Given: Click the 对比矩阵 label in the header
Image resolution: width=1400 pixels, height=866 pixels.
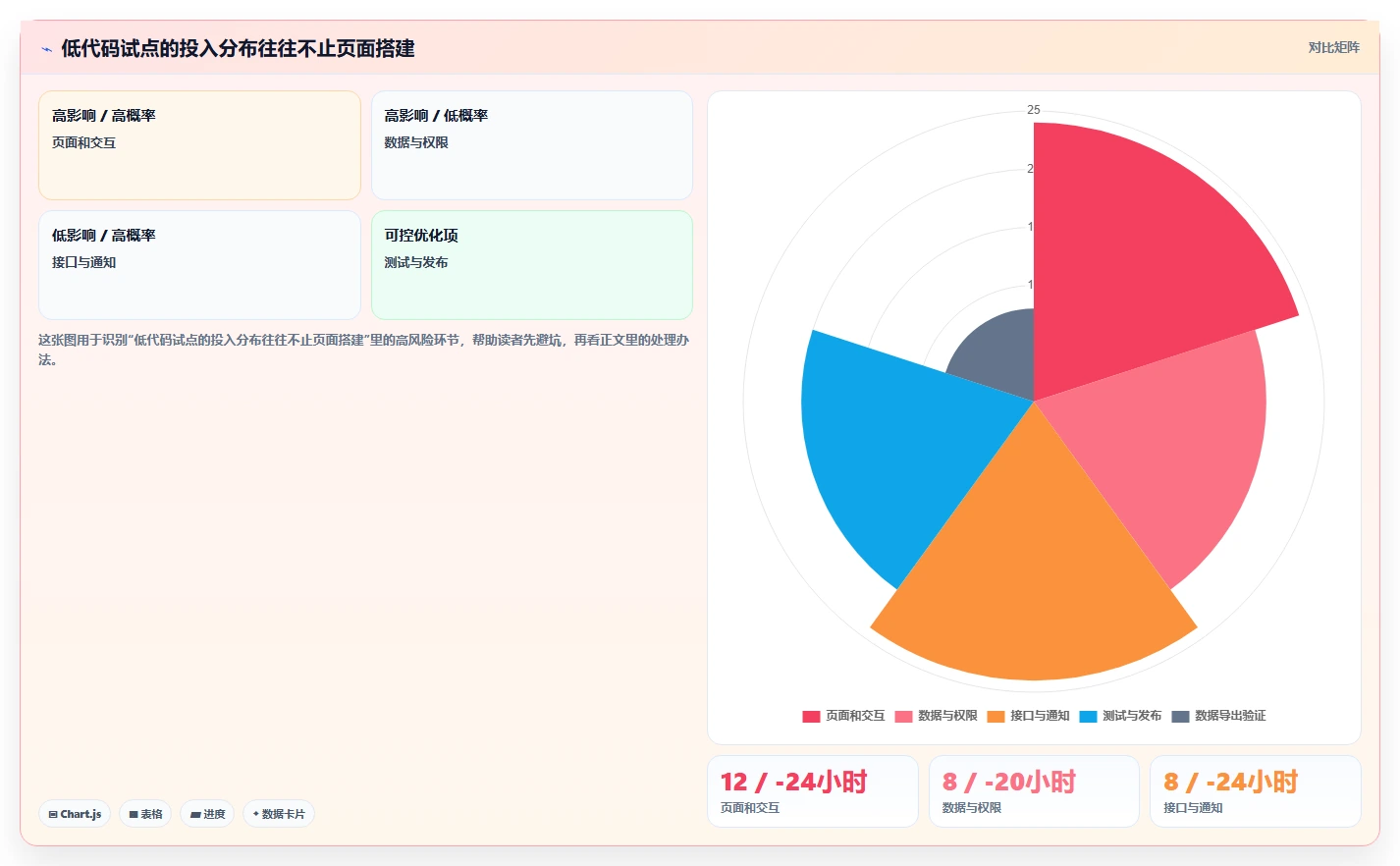Looking at the screenshot, I should 1333,47.
